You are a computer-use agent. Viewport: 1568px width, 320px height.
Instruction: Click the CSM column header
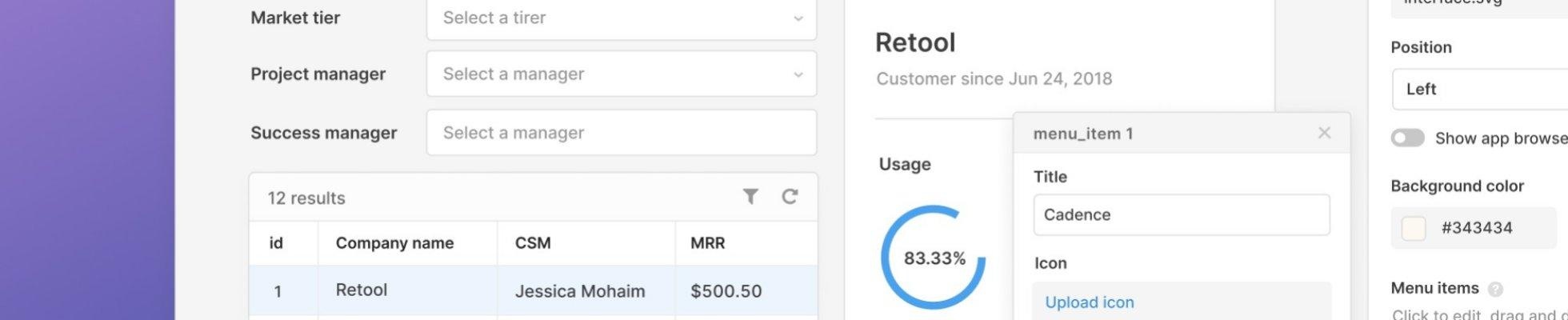[x=533, y=243]
